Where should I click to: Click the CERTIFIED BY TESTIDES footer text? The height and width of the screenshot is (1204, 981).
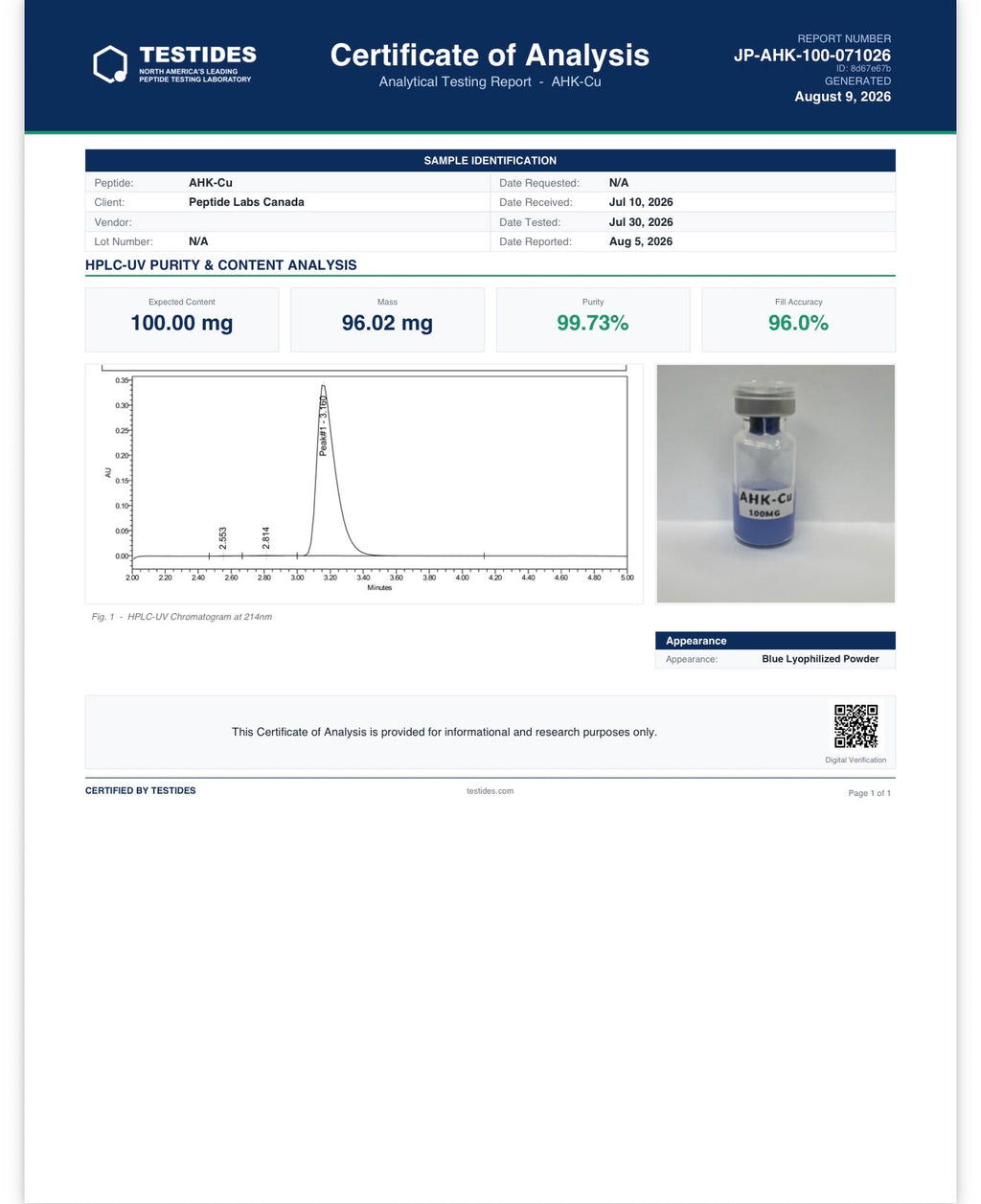click(141, 791)
